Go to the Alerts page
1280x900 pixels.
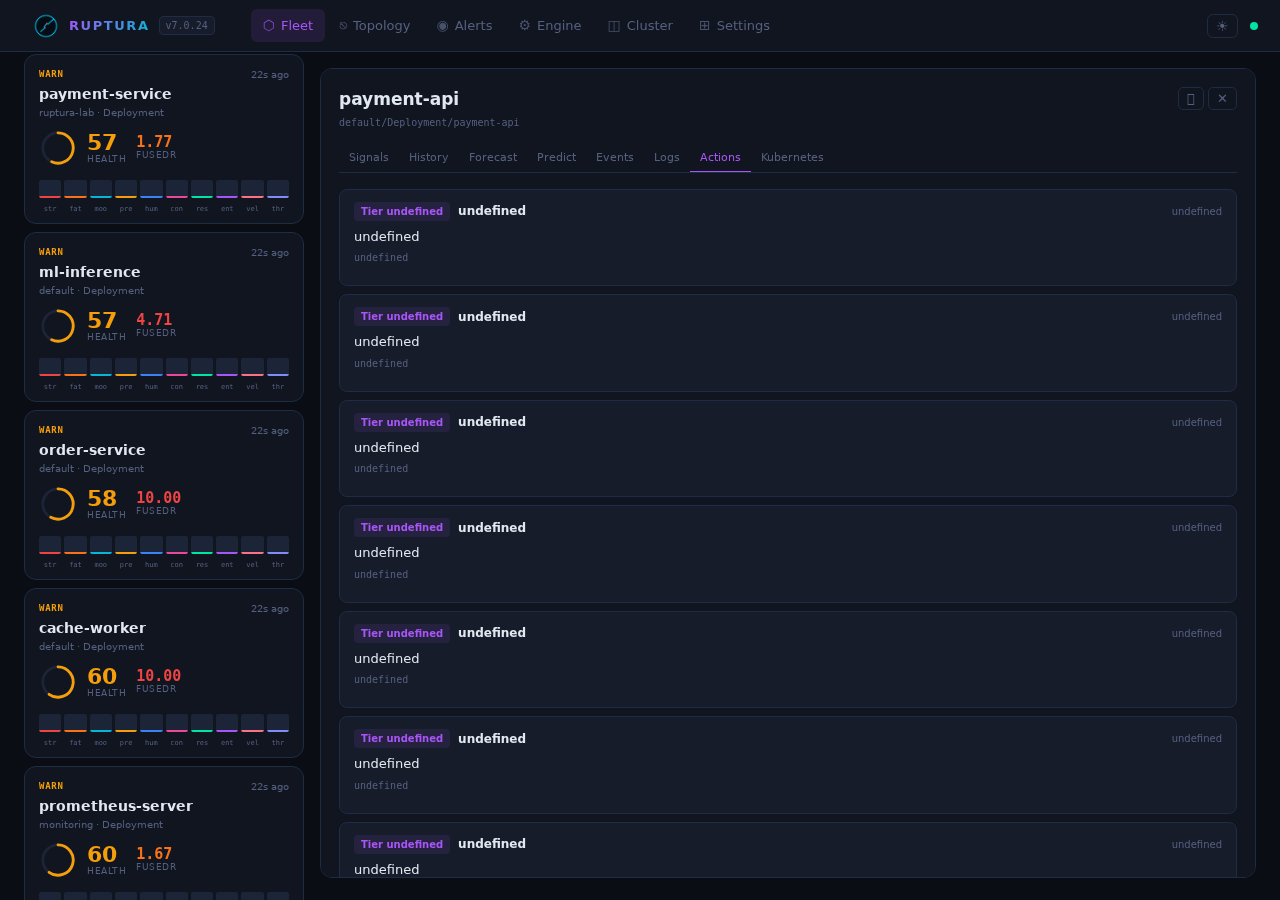point(465,26)
